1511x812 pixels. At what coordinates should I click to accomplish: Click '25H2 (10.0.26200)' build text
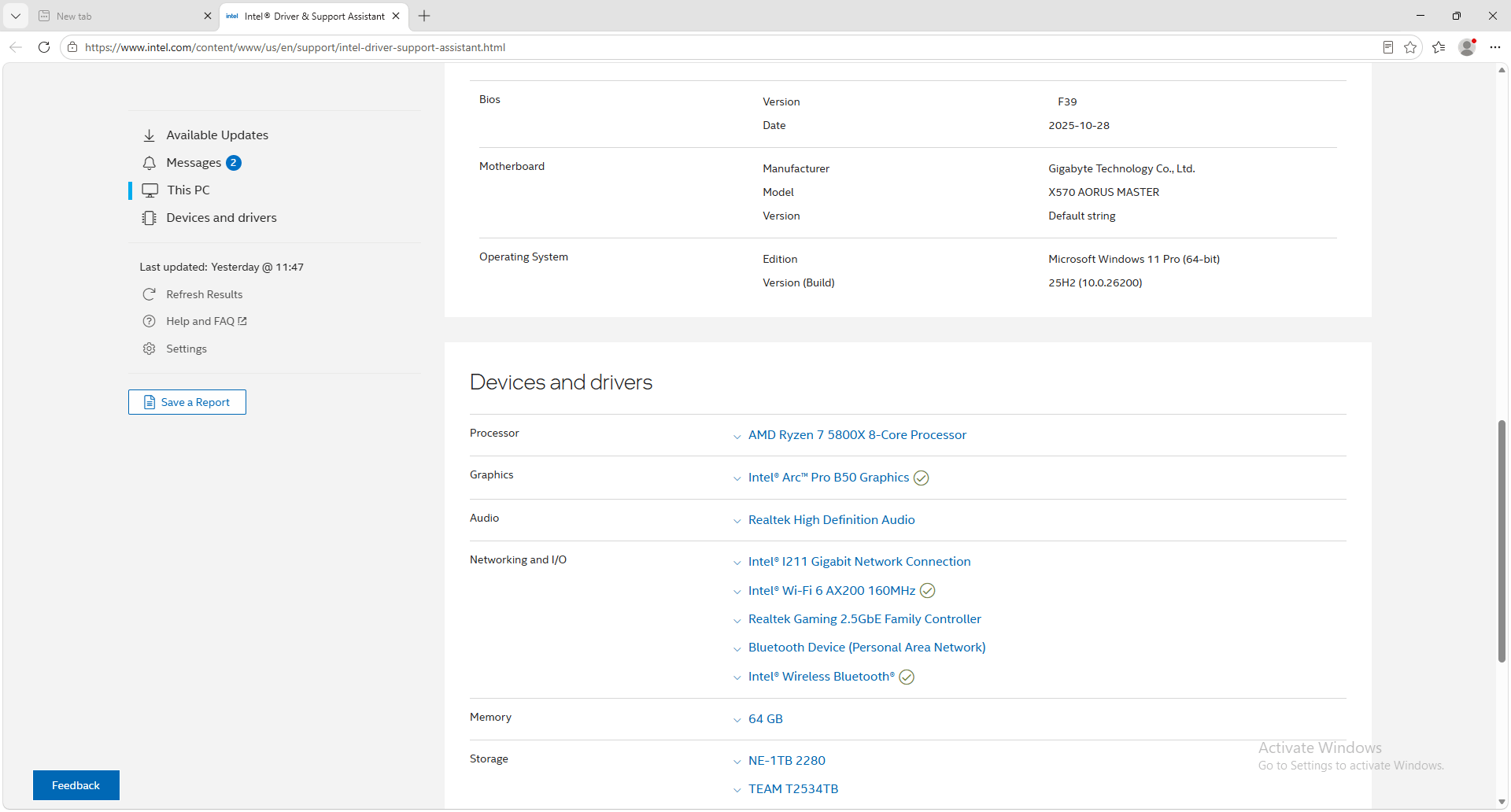1095,282
